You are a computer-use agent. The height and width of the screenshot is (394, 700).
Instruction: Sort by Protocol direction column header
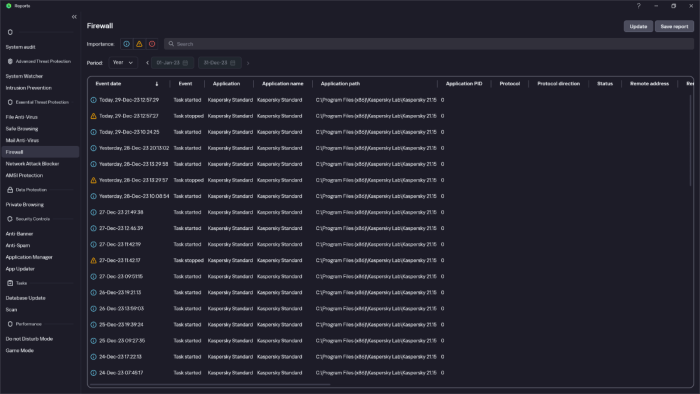pos(558,84)
